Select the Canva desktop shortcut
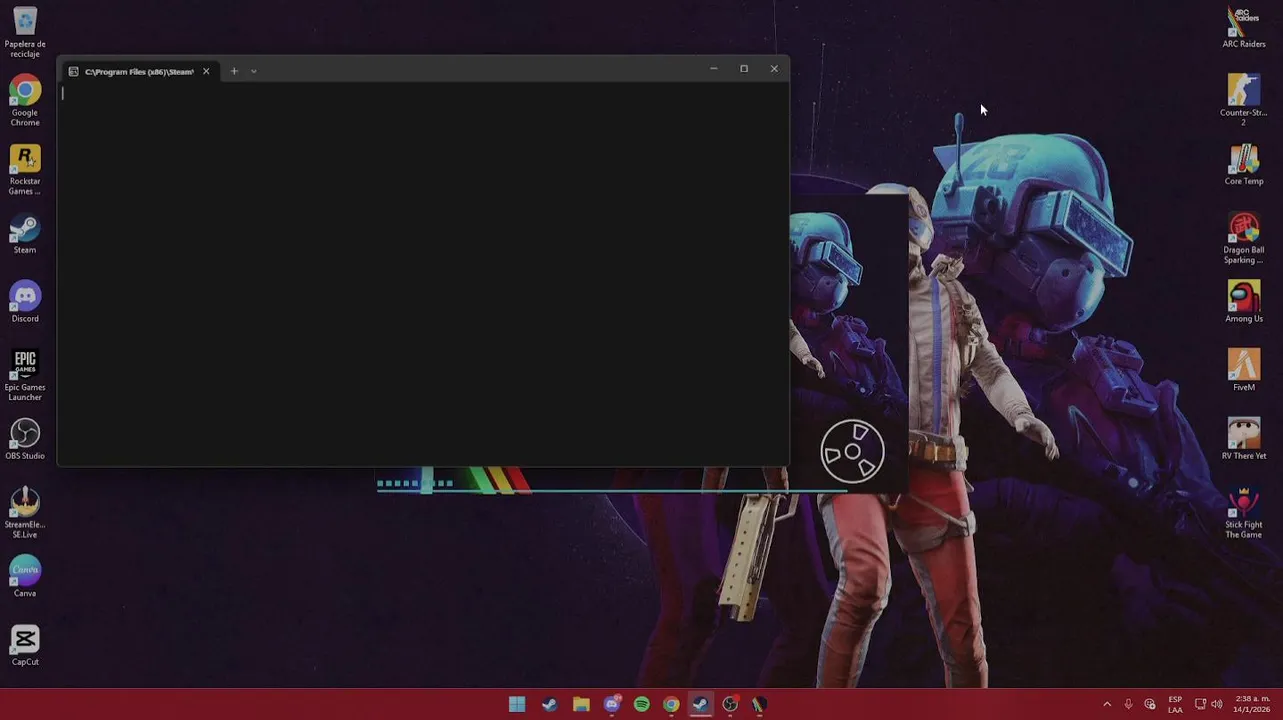Image resolution: width=1283 pixels, height=720 pixels. (25, 578)
